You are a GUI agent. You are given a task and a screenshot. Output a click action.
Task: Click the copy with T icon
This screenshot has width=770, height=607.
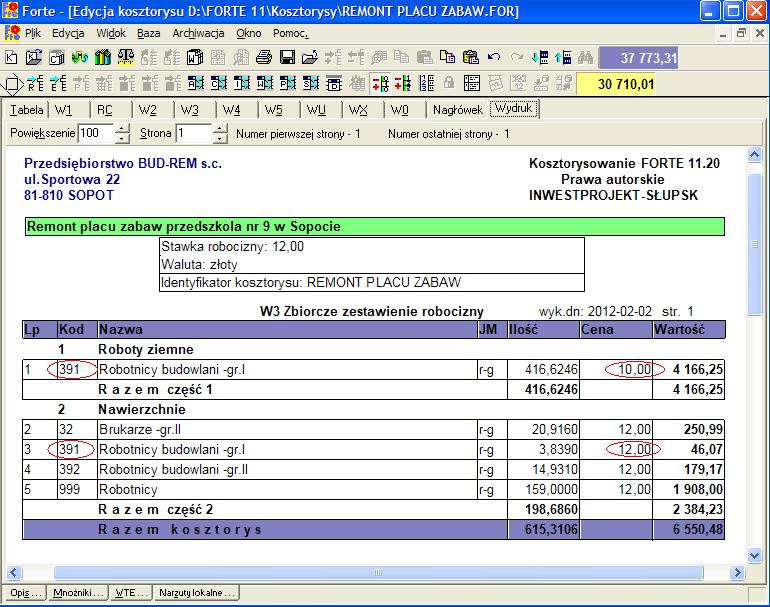point(447,56)
